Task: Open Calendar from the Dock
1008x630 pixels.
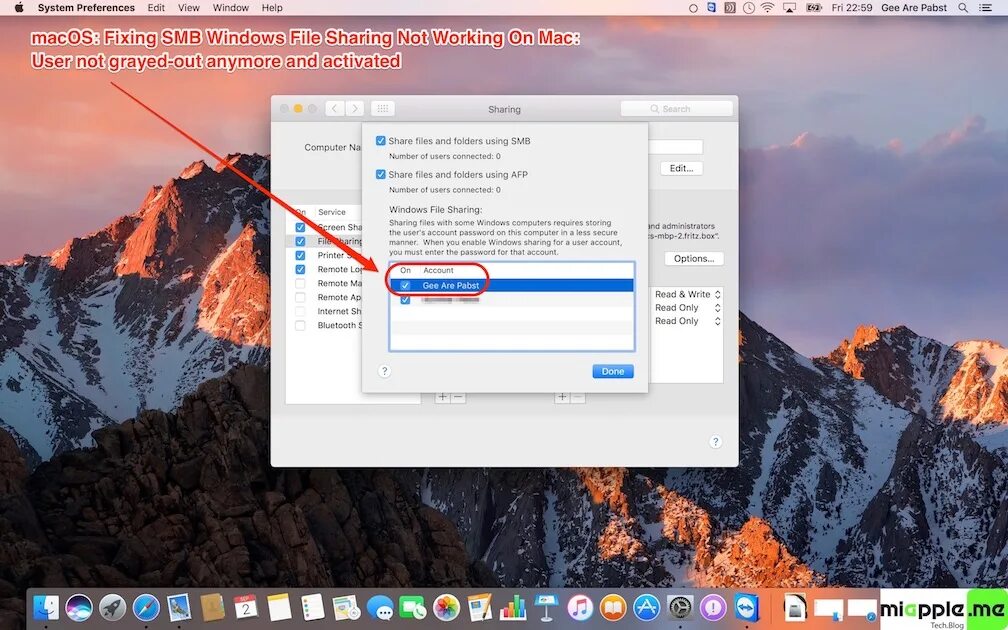Action: point(246,608)
